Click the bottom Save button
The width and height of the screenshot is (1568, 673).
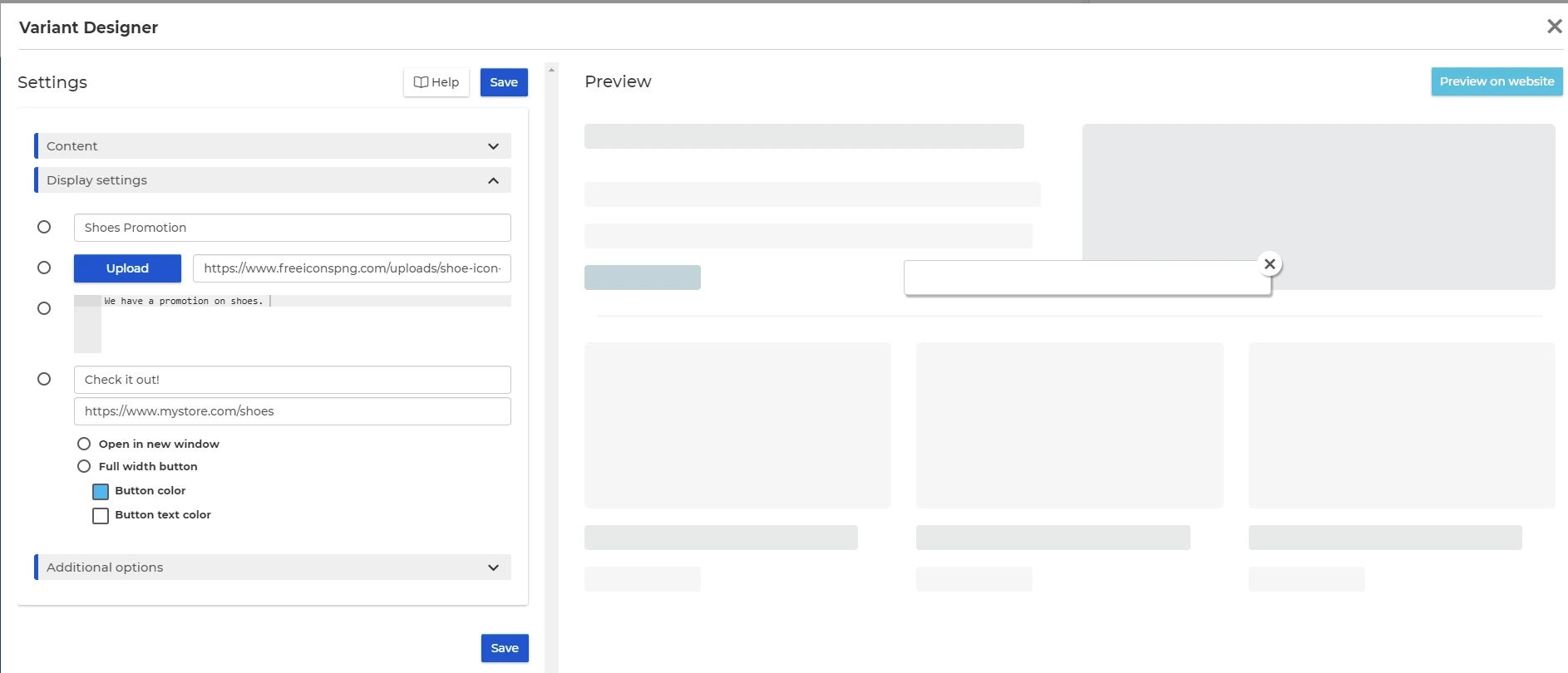(x=505, y=648)
